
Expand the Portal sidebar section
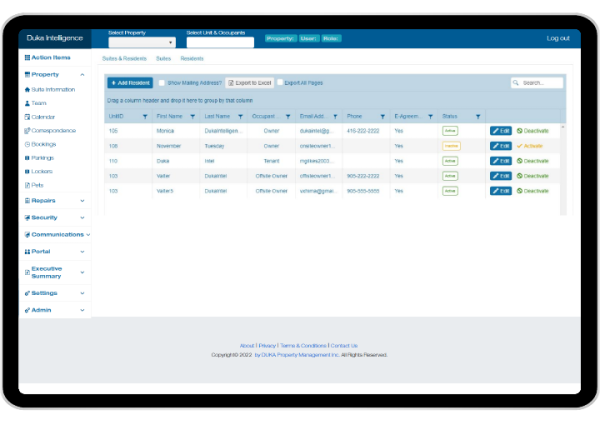(82, 252)
